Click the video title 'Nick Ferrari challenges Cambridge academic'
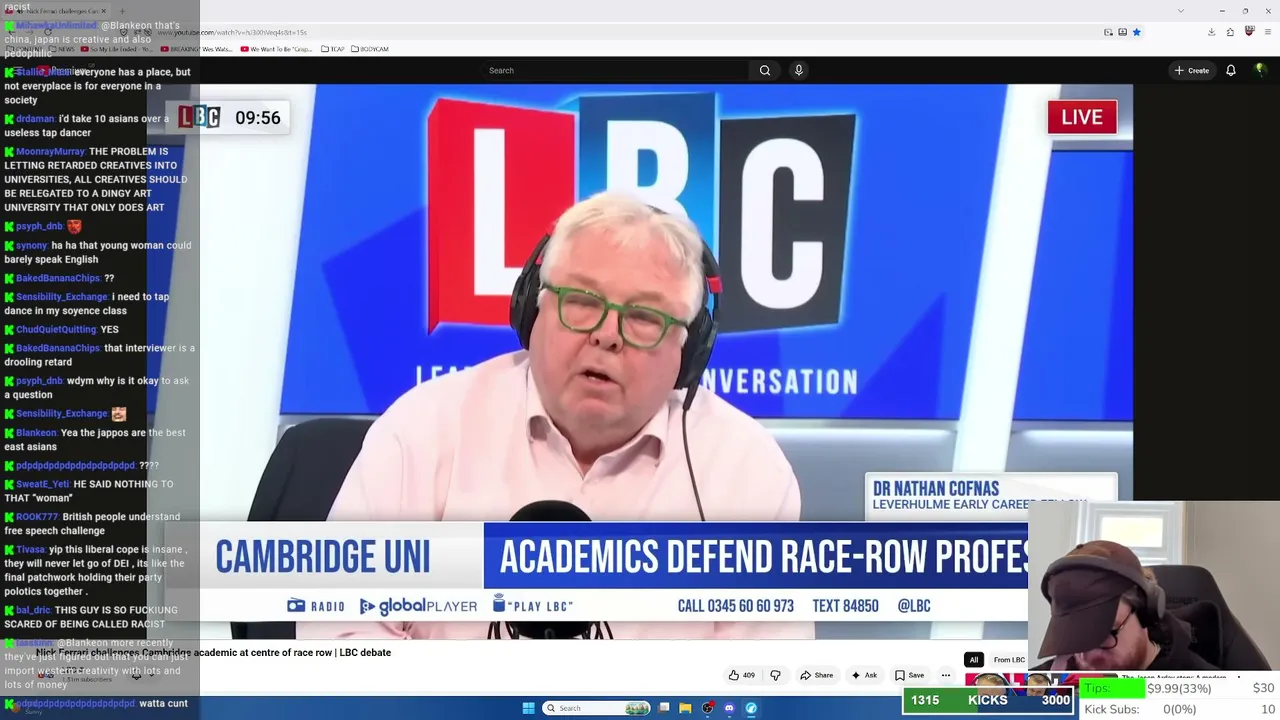The height and width of the screenshot is (720, 1280). pos(213,652)
